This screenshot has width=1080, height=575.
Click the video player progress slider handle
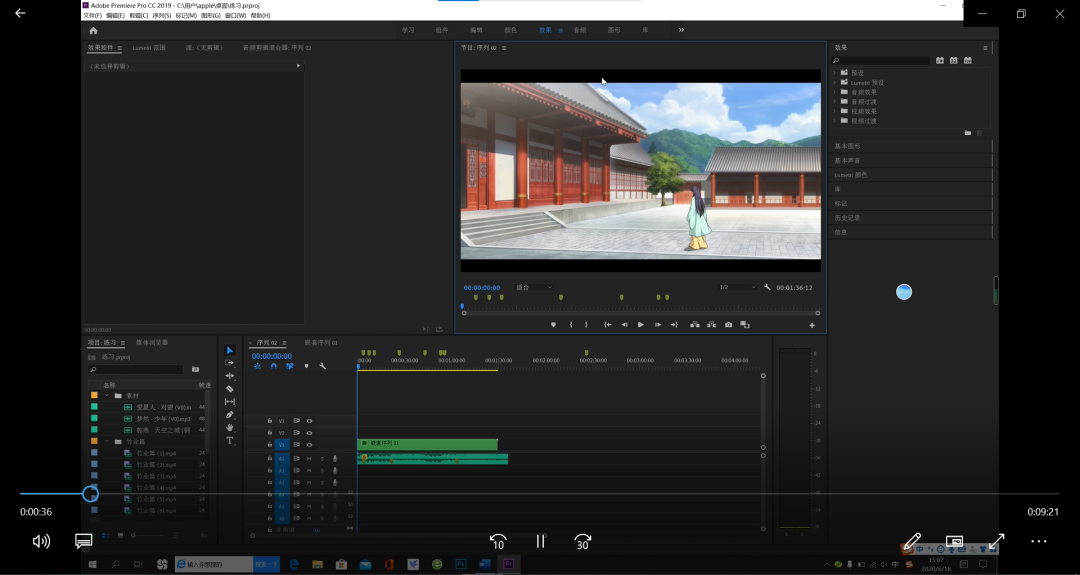[90, 494]
